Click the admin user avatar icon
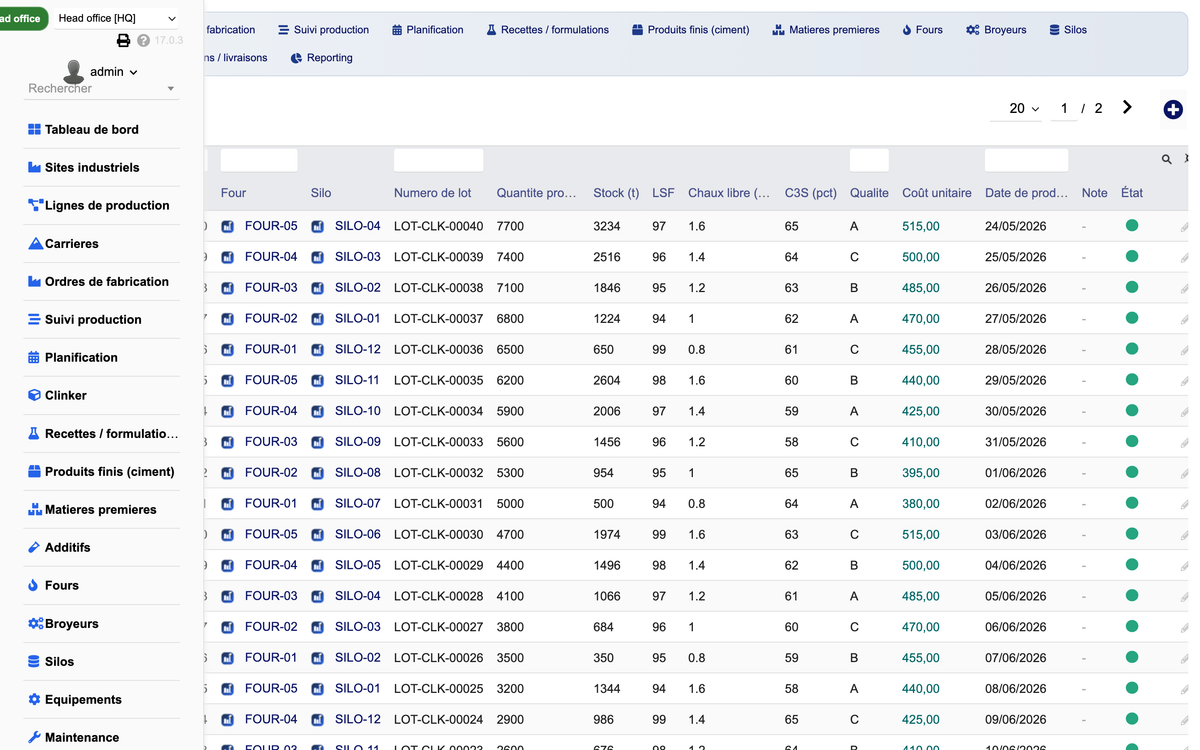This screenshot has height=750, width=1200. (x=73, y=71)
